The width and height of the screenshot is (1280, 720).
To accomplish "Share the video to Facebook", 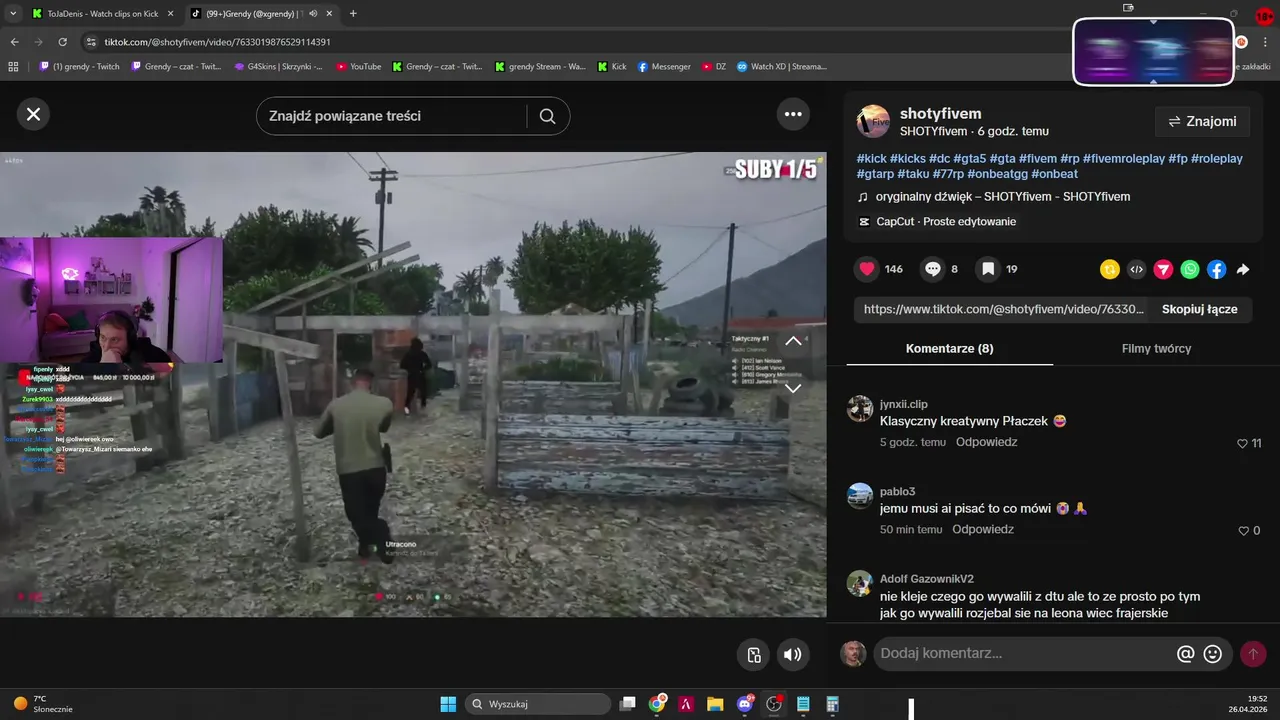I will point(1216,269).
